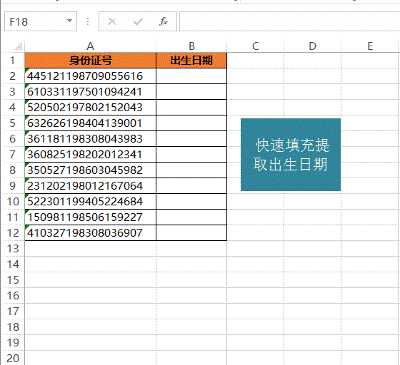Viewport: 400px width, 365px height.
Task: Select cell with 410327198308036907
Action: pos(90,233)
